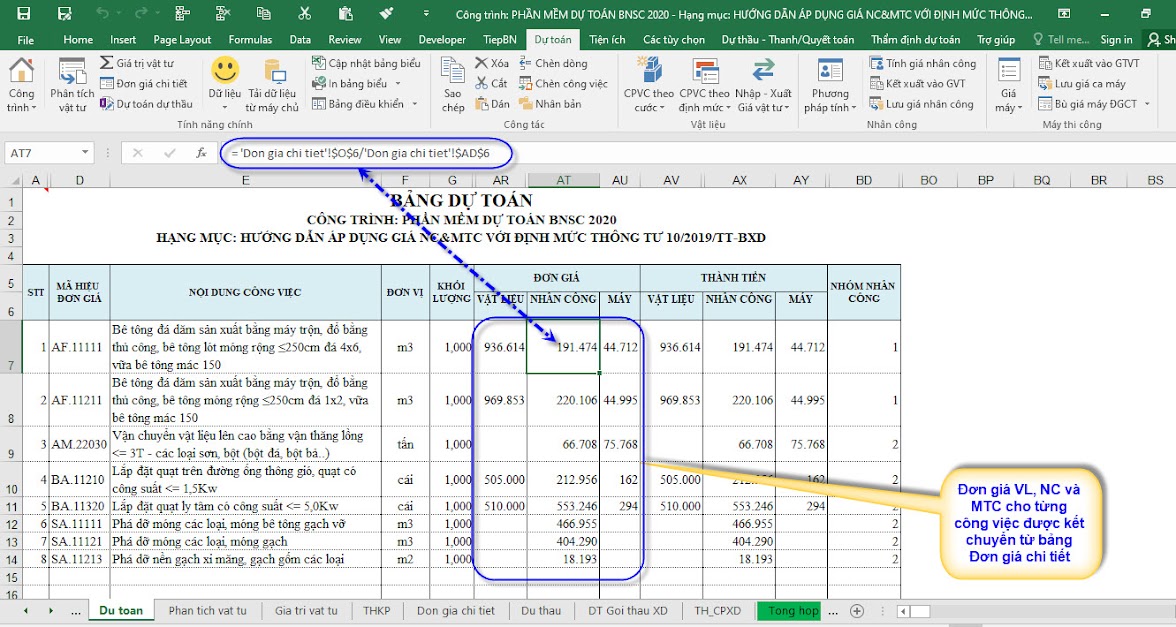Switch to Tong hop sheet tab
This screenshot has height=627, width=1176.
[x=790, y=610]
